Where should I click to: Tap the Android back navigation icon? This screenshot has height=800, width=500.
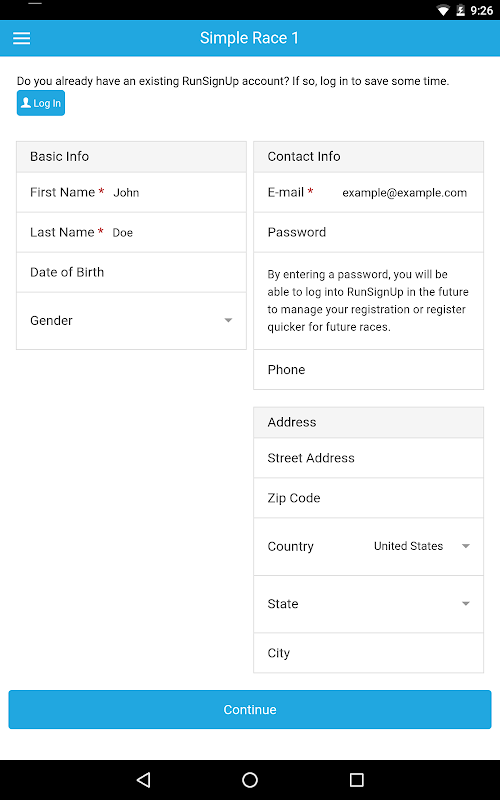[143, 780]
